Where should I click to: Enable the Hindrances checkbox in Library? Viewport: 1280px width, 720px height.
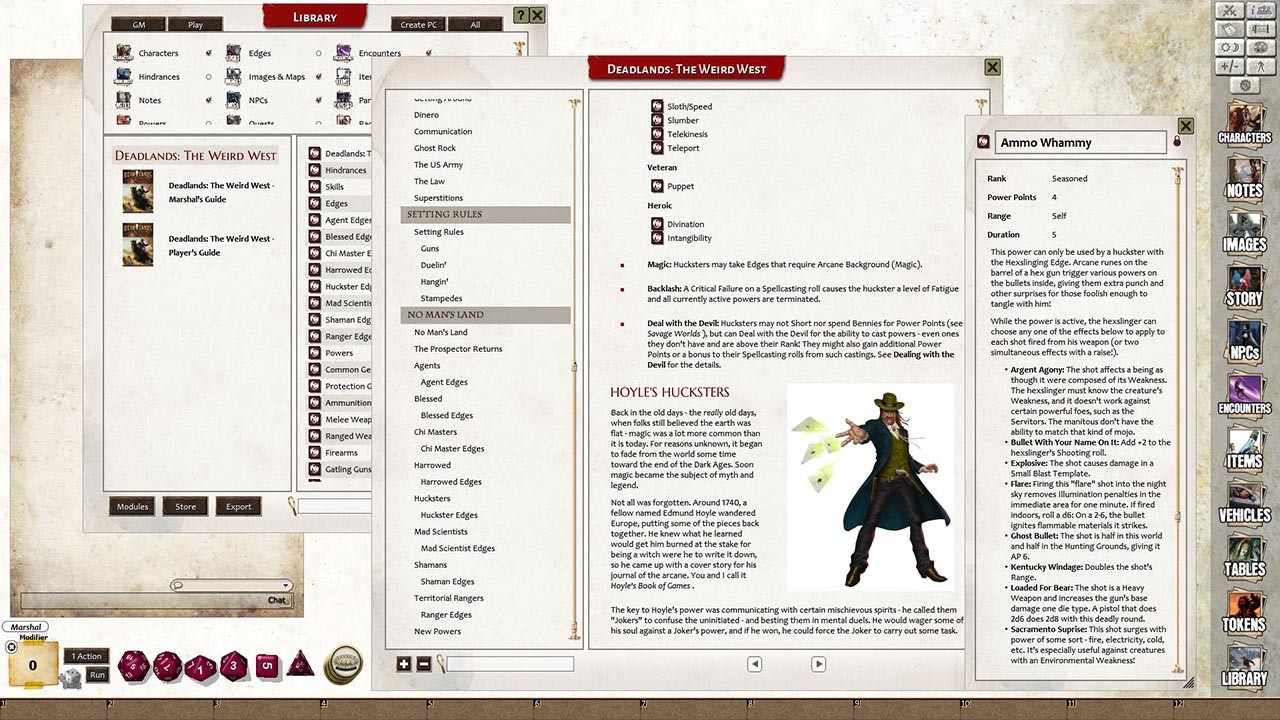click(207, 77)
